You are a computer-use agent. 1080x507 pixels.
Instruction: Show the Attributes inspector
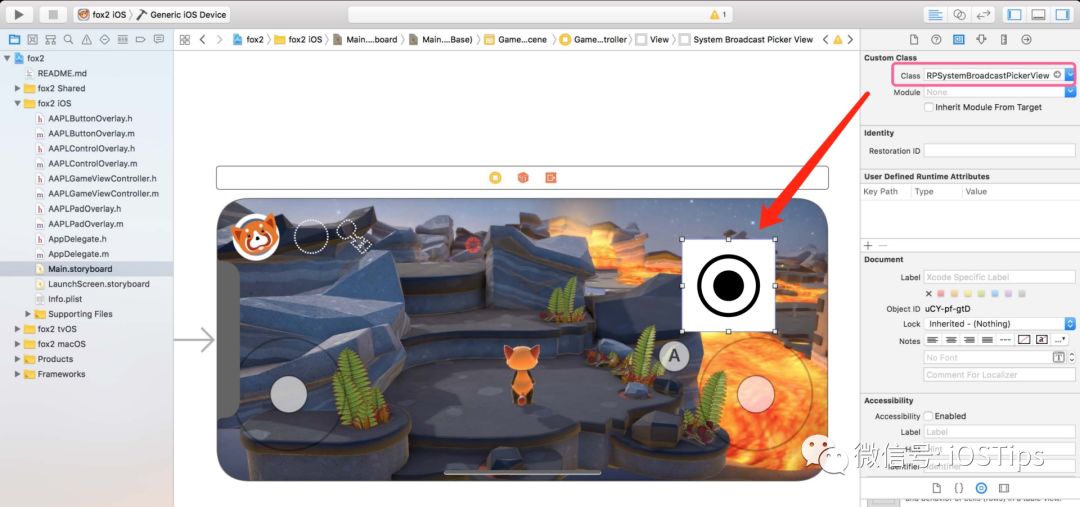tap(982, 40)
